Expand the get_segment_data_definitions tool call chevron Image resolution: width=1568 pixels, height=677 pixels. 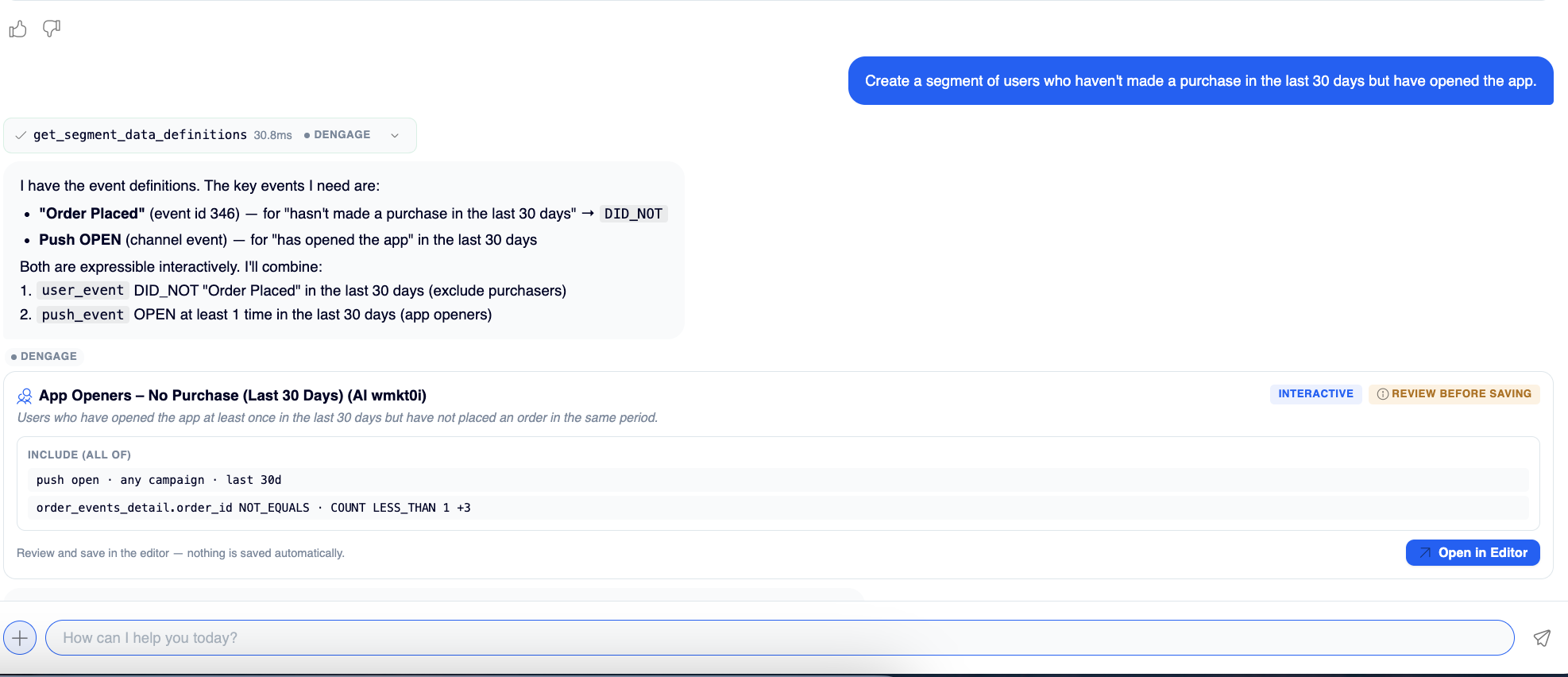click(395, 135)
